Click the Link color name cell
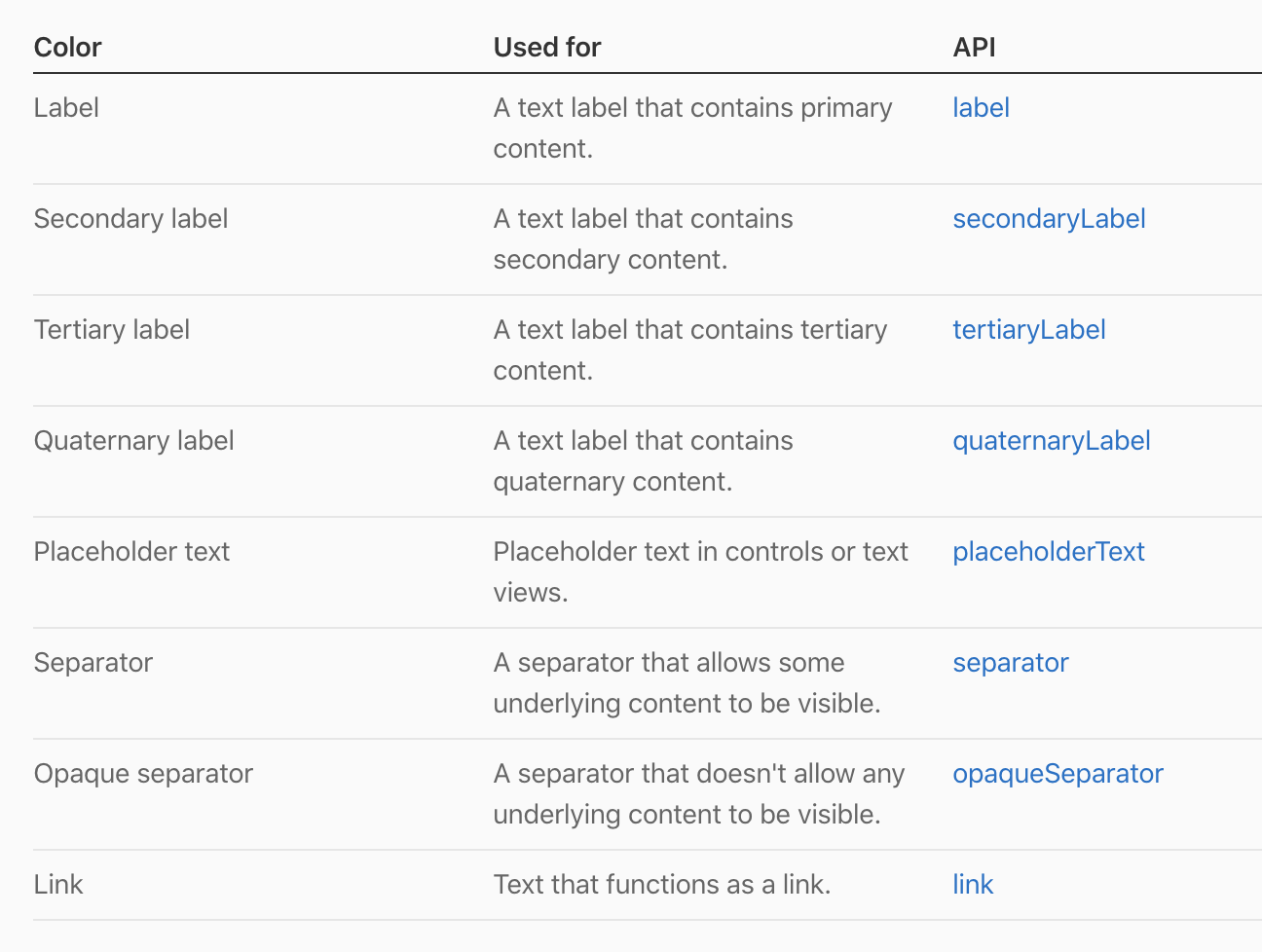This screenshot has width=1262, height=952. 58,885
